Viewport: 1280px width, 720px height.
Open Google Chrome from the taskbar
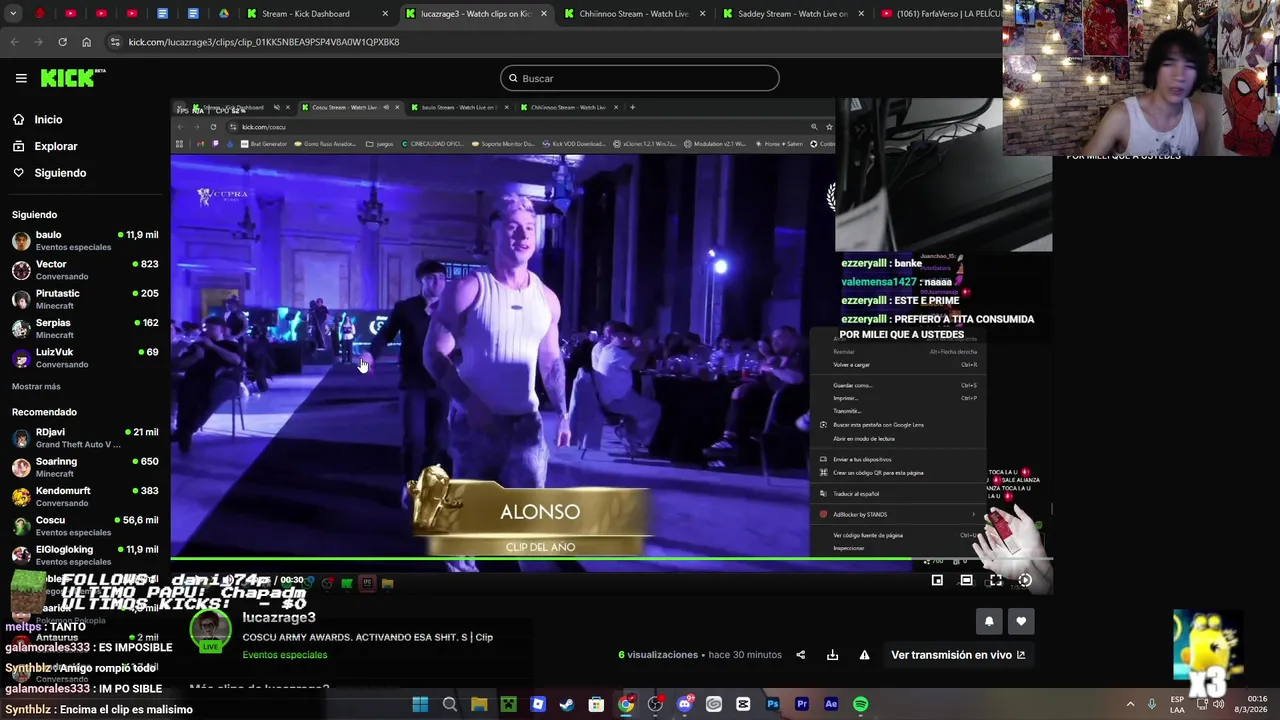[x=625, y=704]
